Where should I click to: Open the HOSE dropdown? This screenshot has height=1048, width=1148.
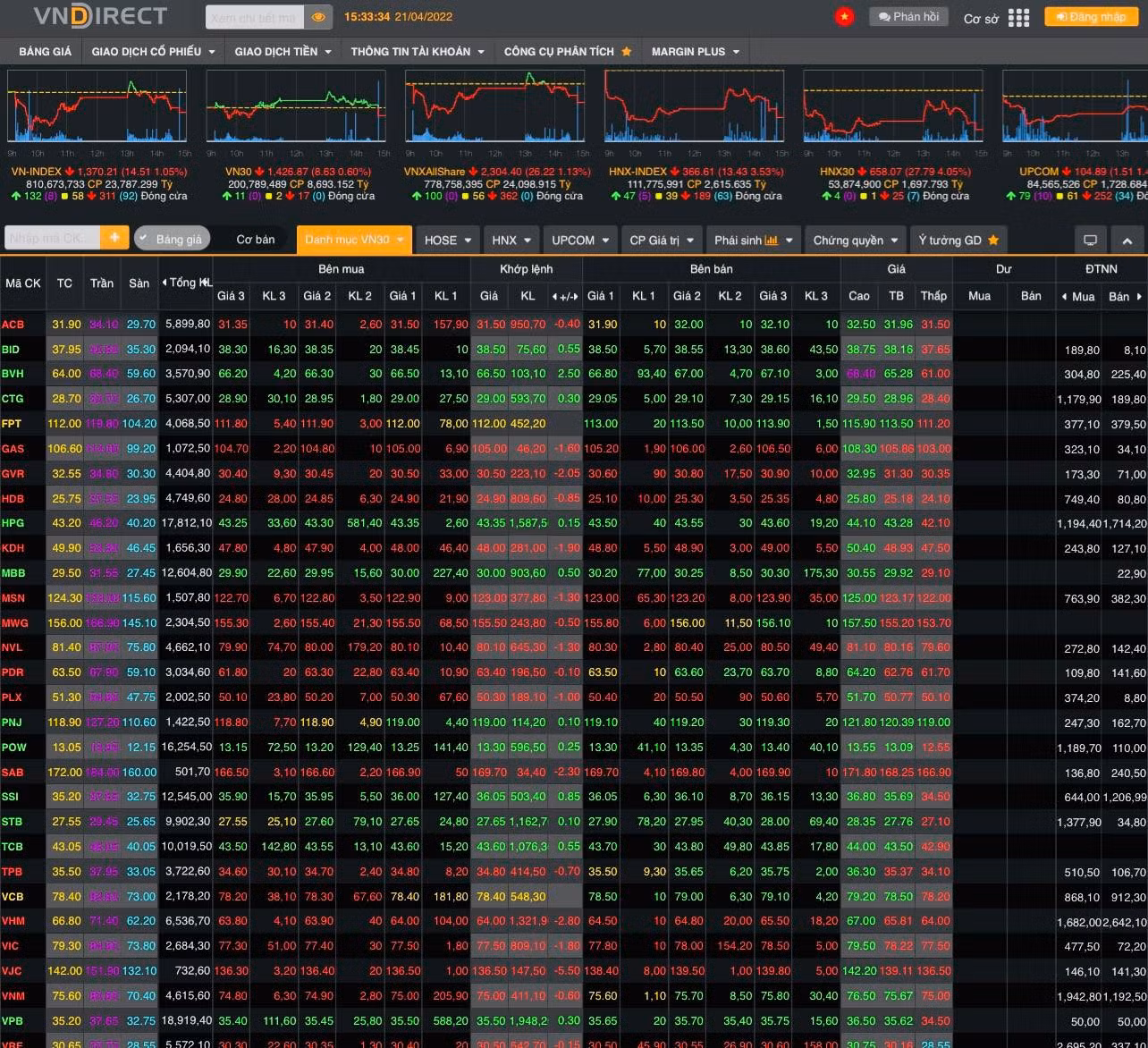448,240
